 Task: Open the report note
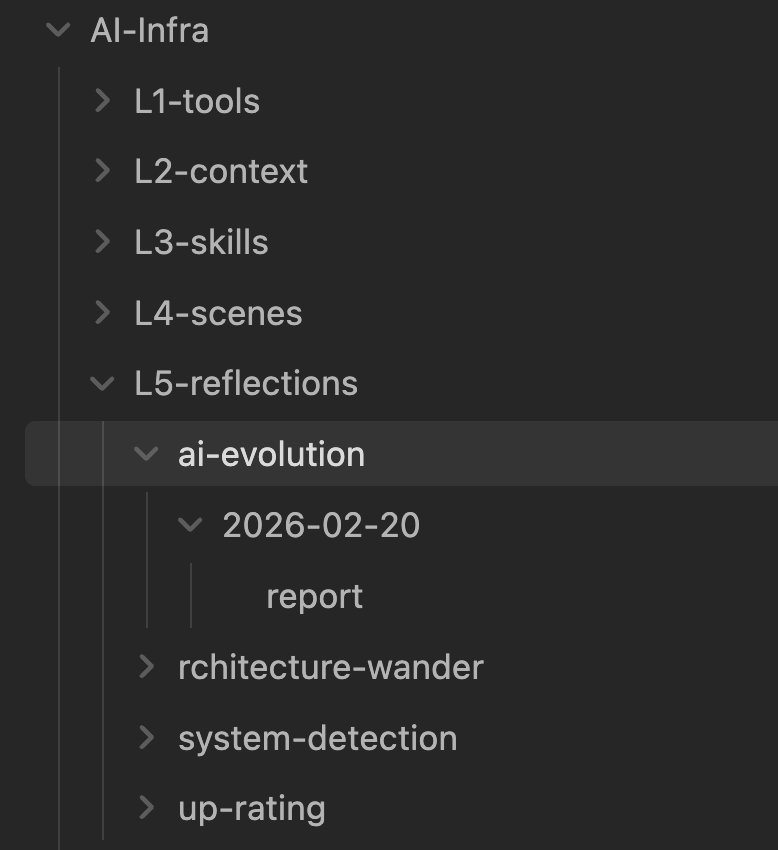pos(314,596)
